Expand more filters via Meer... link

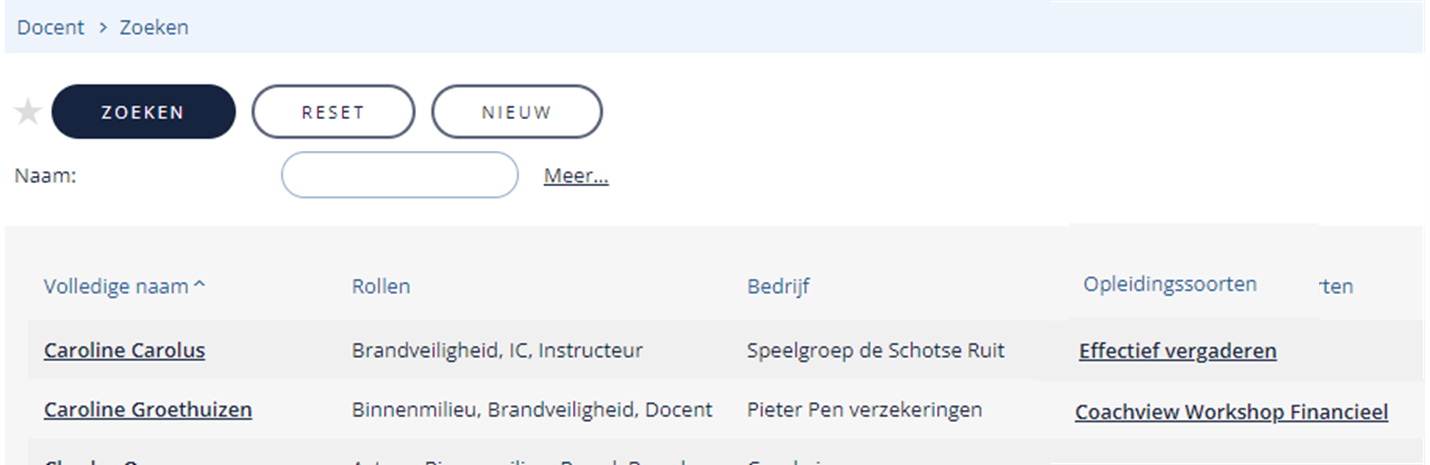(576, 177)
